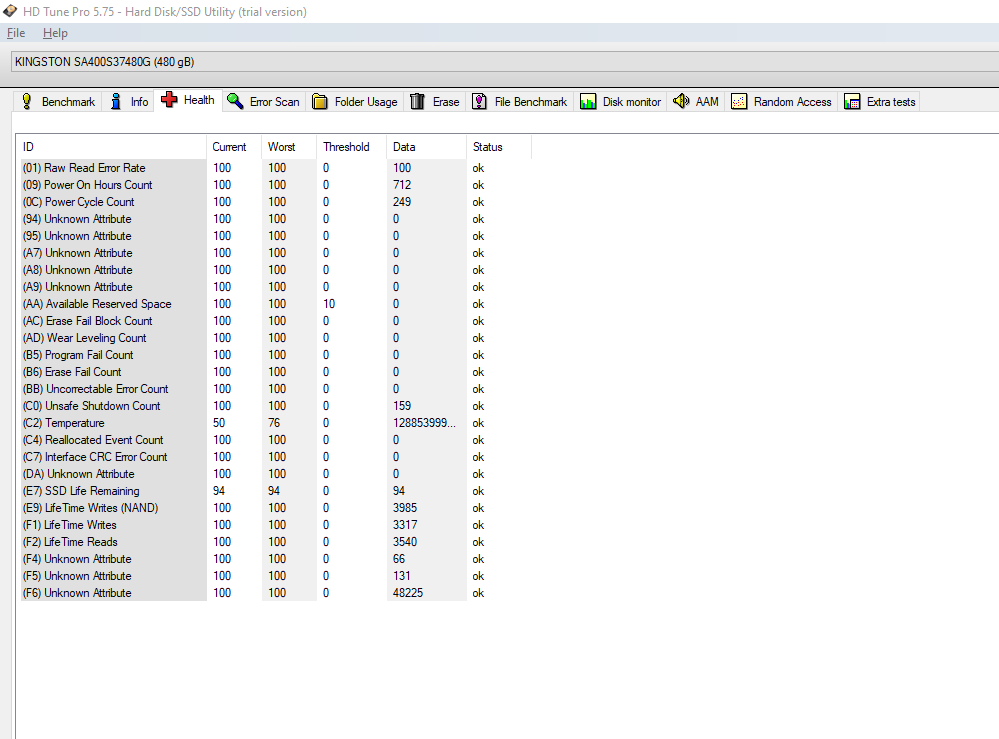The image size is (999, 739).
Task: Click the Threshold column header
Action: (351, 147)
